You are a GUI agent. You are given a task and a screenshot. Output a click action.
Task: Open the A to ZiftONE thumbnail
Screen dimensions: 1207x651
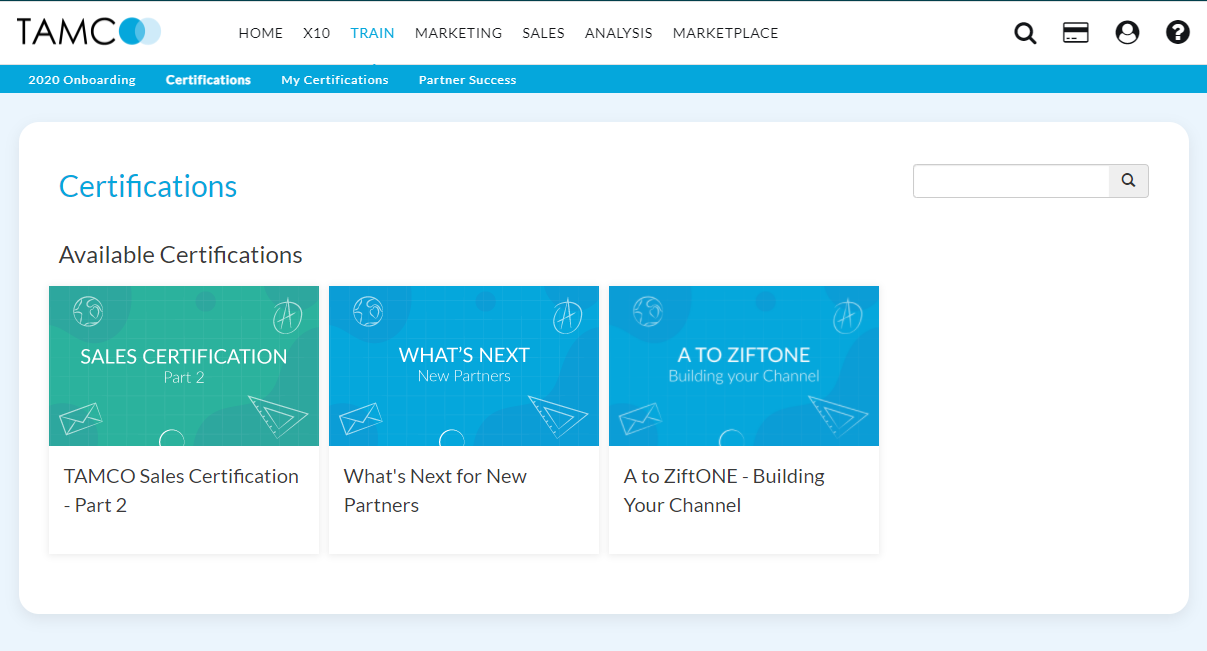tap(744, 366)
